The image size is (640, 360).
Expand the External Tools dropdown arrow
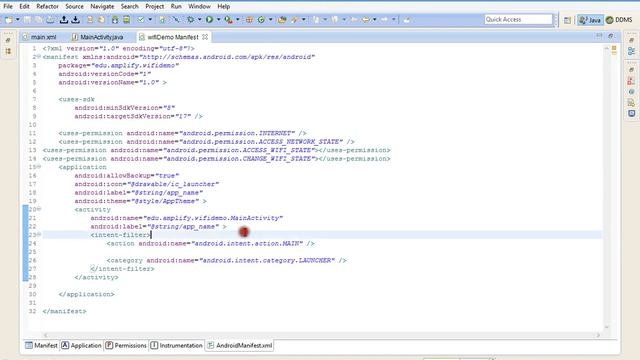pyautogui.click(x=238, y=20)
